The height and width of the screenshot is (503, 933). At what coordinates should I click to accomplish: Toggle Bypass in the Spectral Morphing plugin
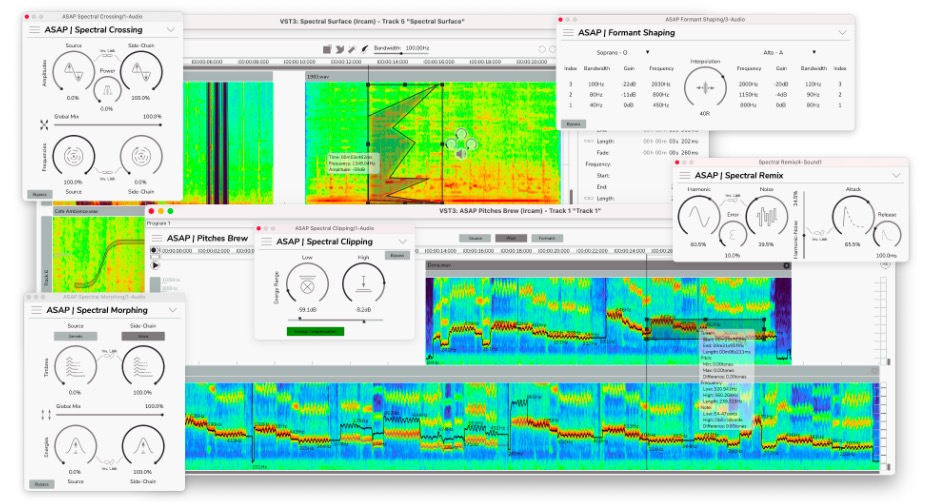pyautogui.click(x=42, y=485)
